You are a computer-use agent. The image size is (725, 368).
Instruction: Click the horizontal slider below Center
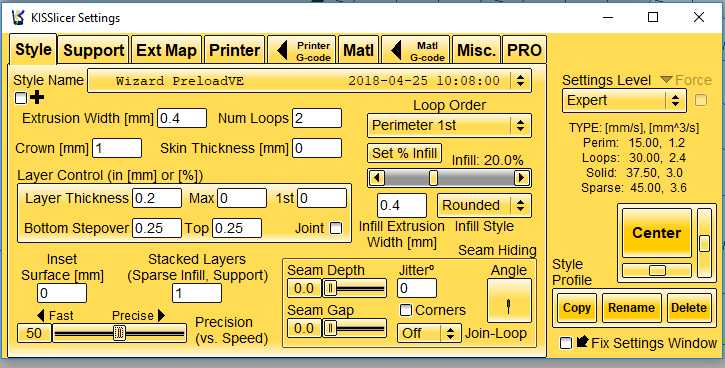click(657, 270)
